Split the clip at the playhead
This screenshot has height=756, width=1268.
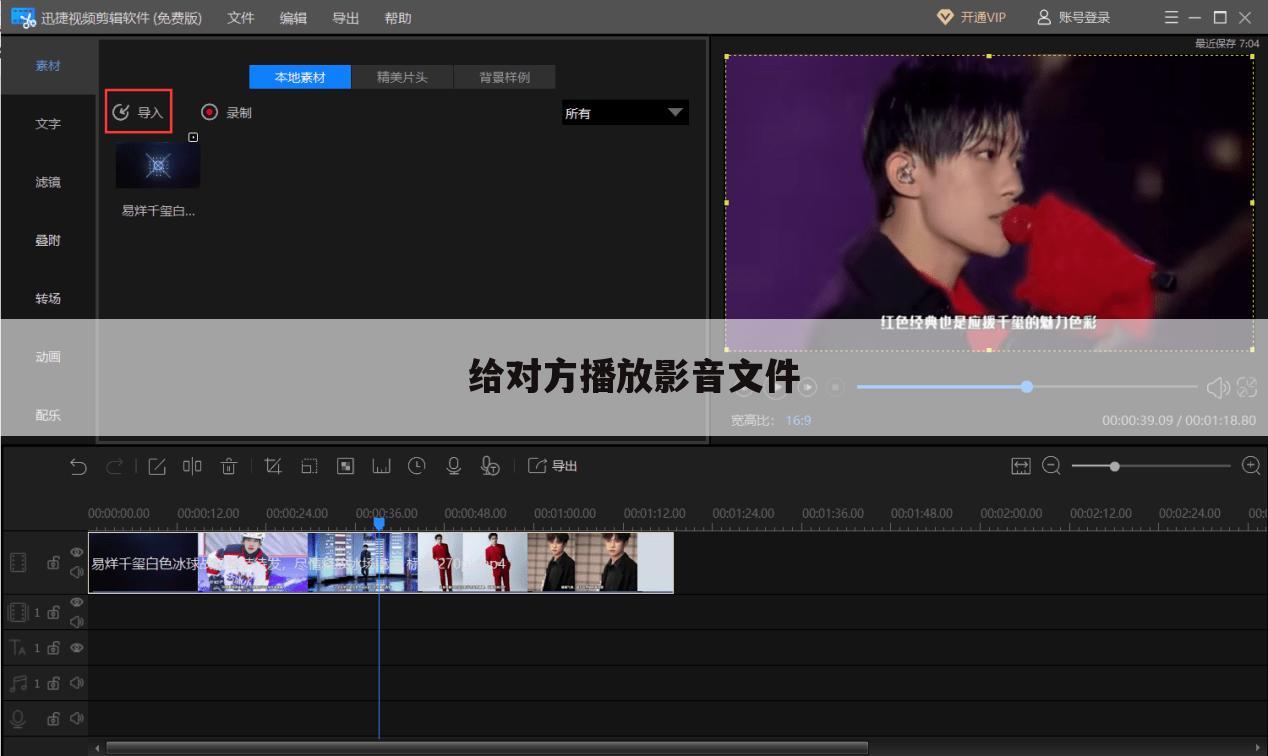(x=192, y=466)
